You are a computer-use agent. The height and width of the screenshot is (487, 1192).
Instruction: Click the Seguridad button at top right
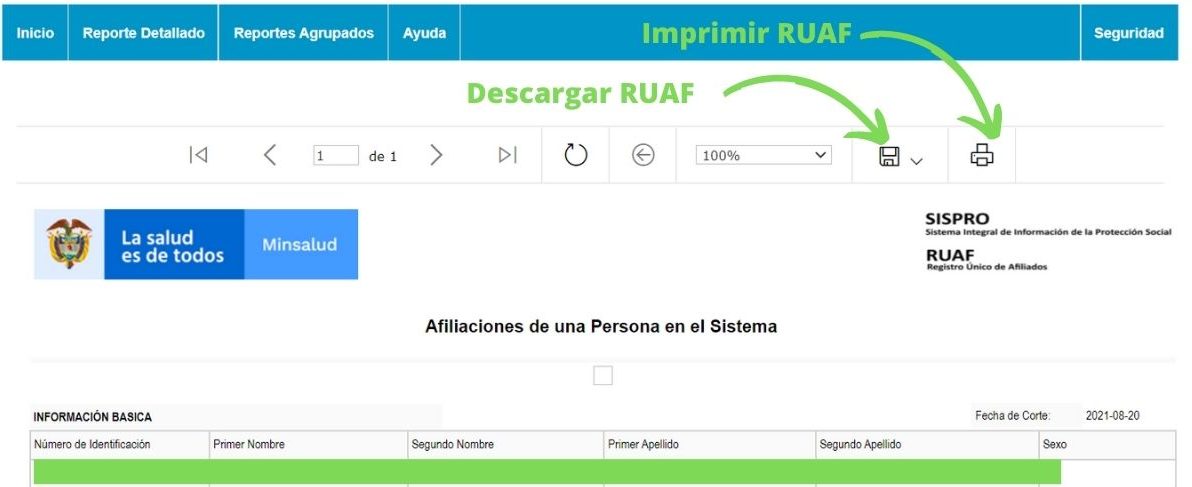click(1128, 33)
